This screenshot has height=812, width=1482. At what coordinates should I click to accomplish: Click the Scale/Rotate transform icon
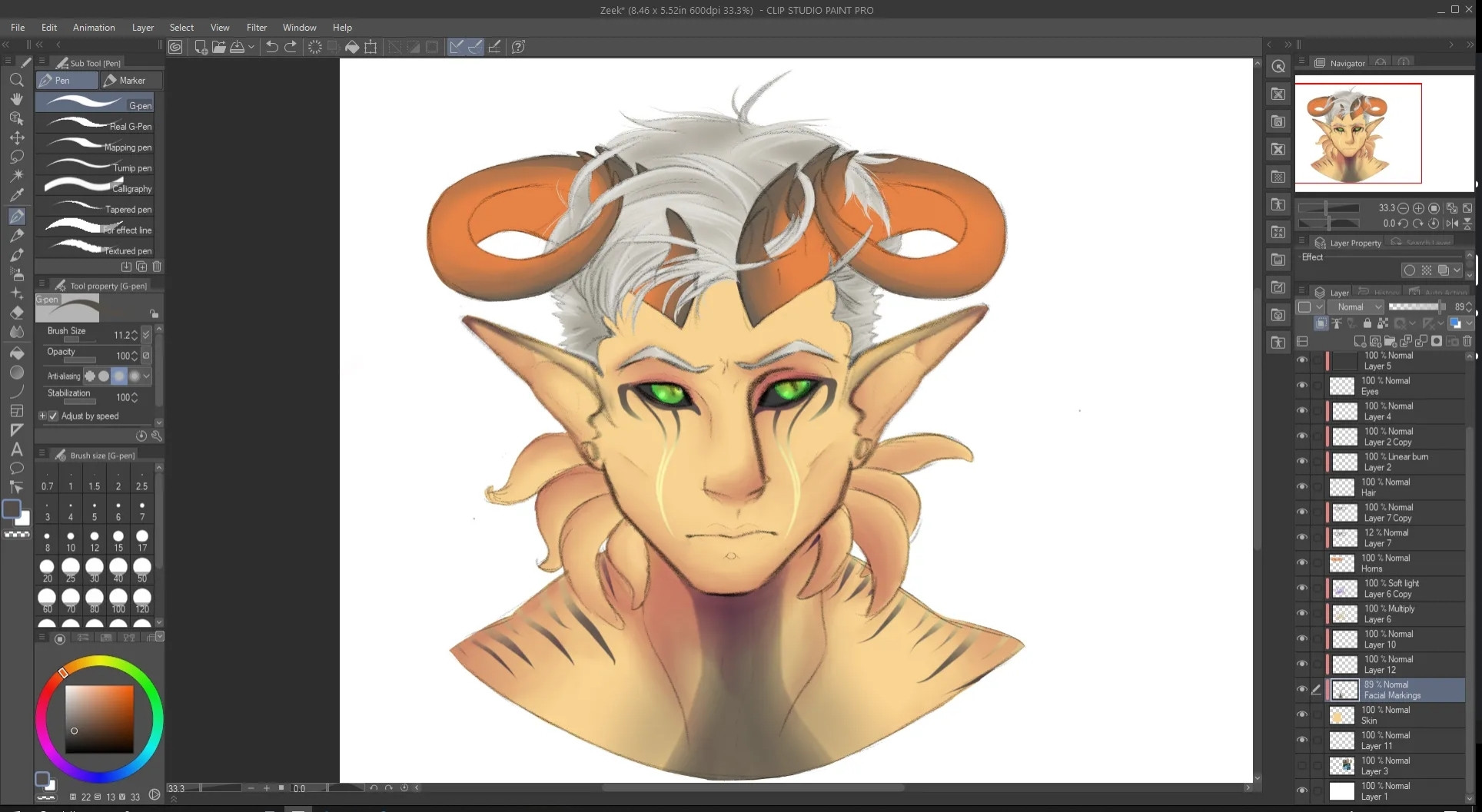point(370,47)
